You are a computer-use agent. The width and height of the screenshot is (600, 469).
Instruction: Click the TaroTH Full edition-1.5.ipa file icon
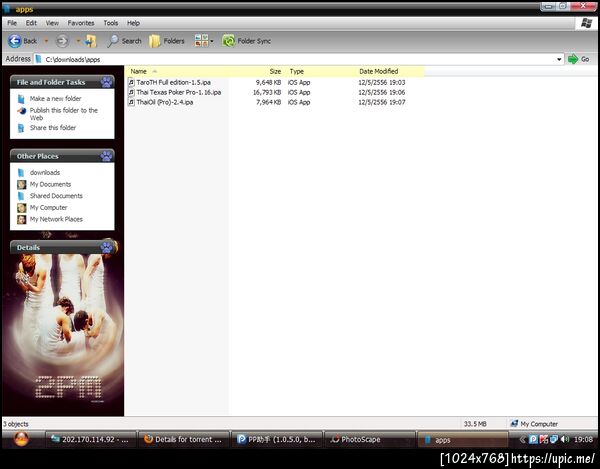click(131, 82)
